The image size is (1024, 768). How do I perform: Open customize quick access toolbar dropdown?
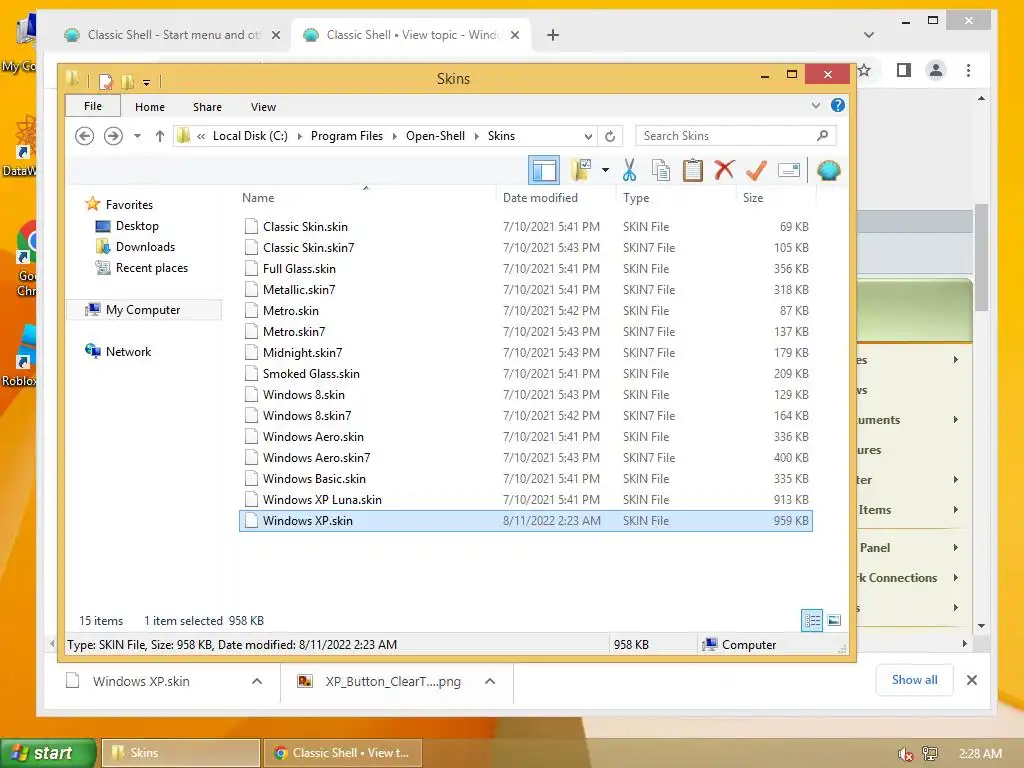point(146,82)
